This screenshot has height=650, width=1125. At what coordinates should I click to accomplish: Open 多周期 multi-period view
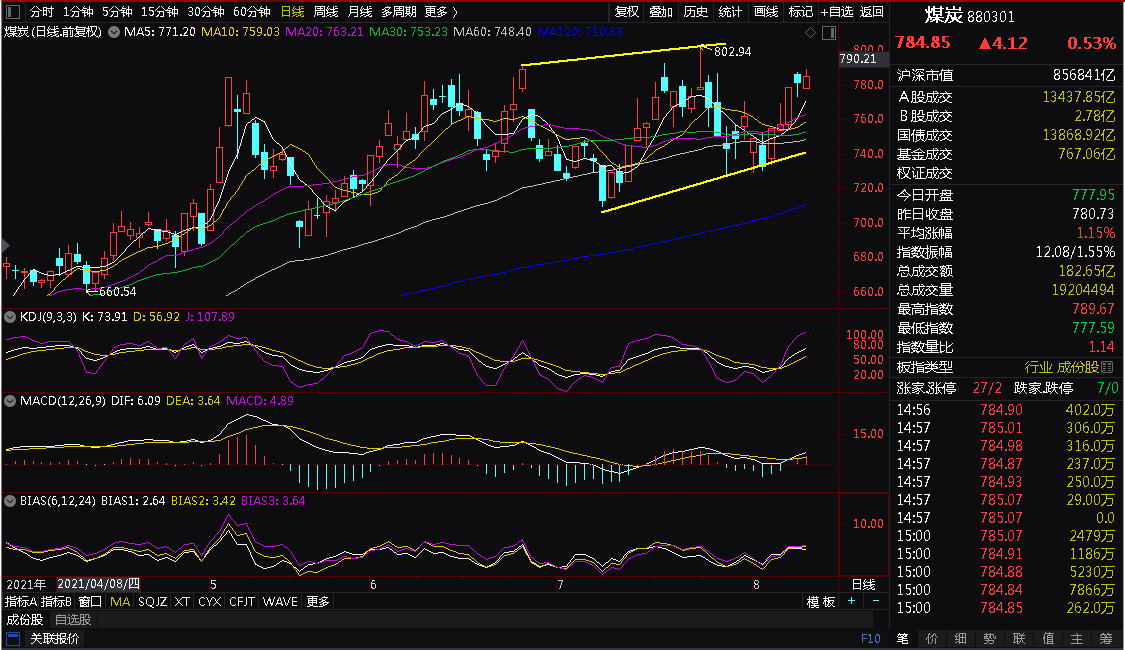398,11
